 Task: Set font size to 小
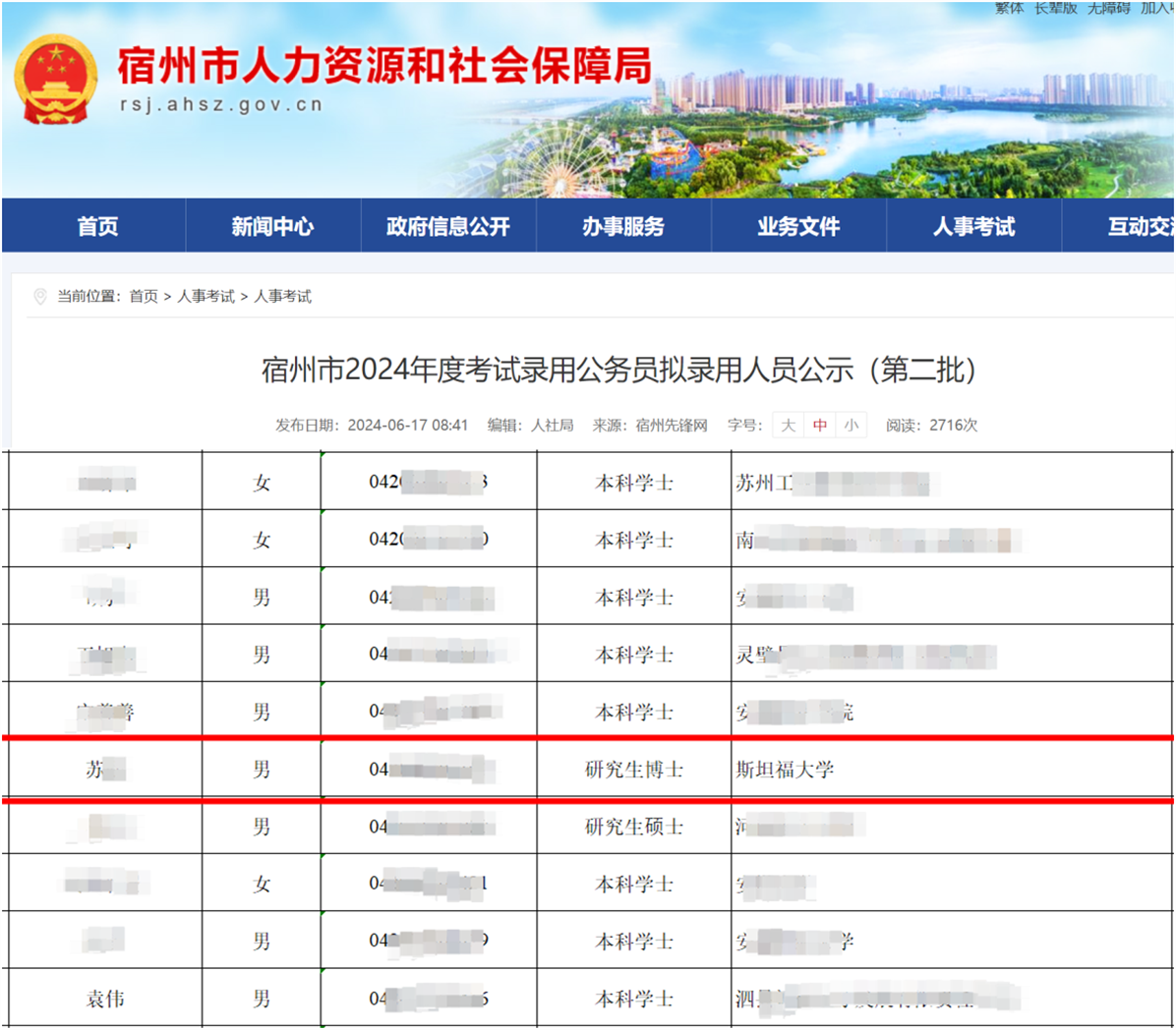[x=852, y=425]
